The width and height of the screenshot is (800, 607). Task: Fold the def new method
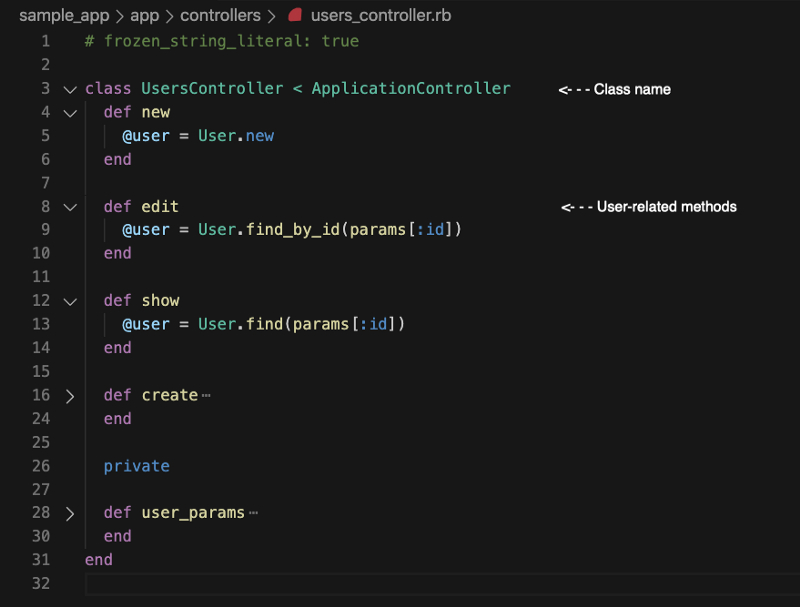pyautogui.click(x=69, y=113)
